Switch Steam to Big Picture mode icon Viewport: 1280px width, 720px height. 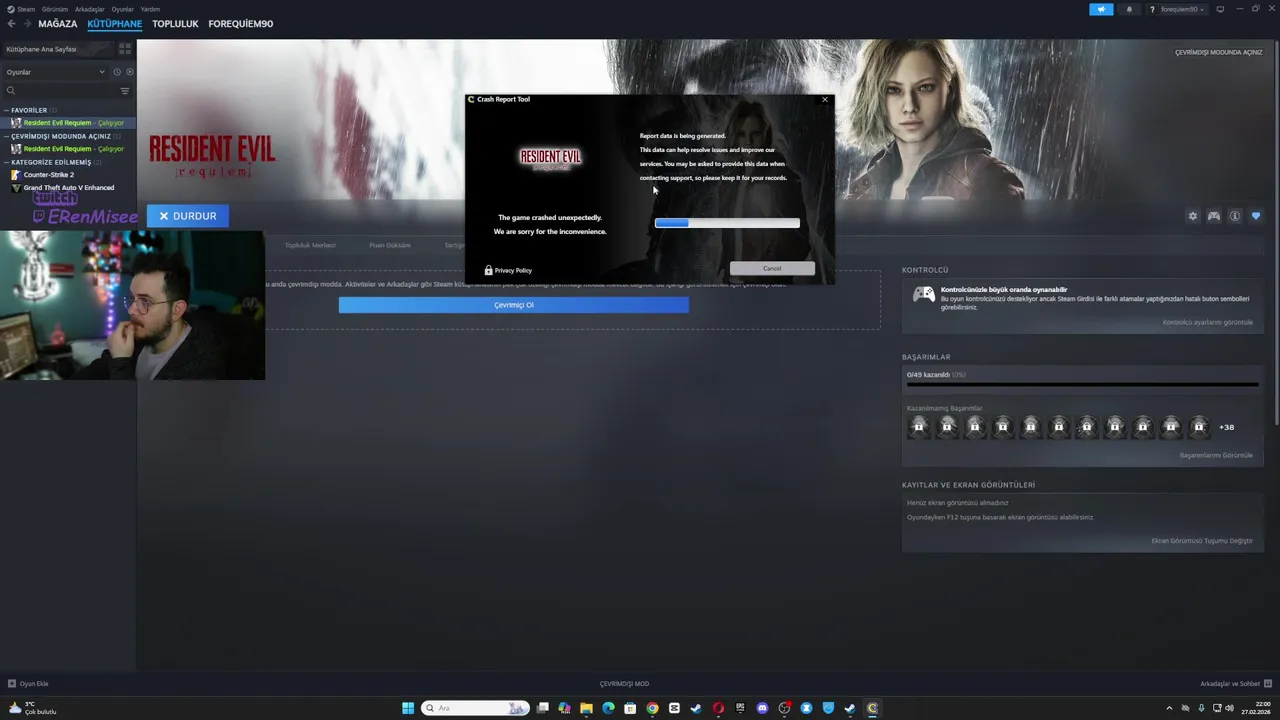[x=1220, y=9]
